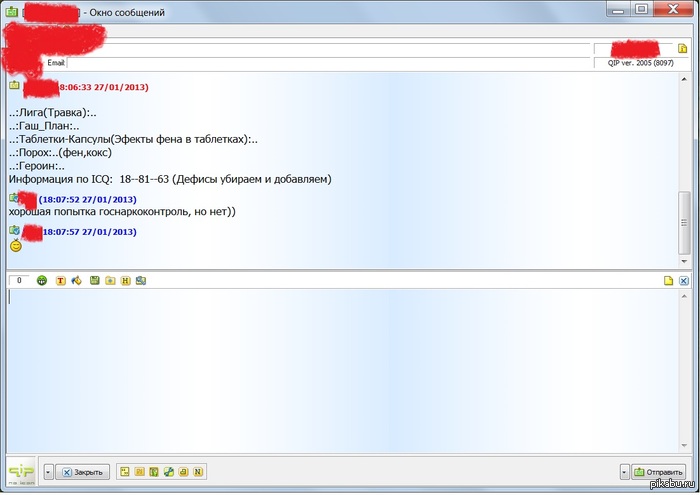This screenshot has width=700, height=495.
Task: Click the smiley emoticon in the last message
Action: [x=16, y=246]
